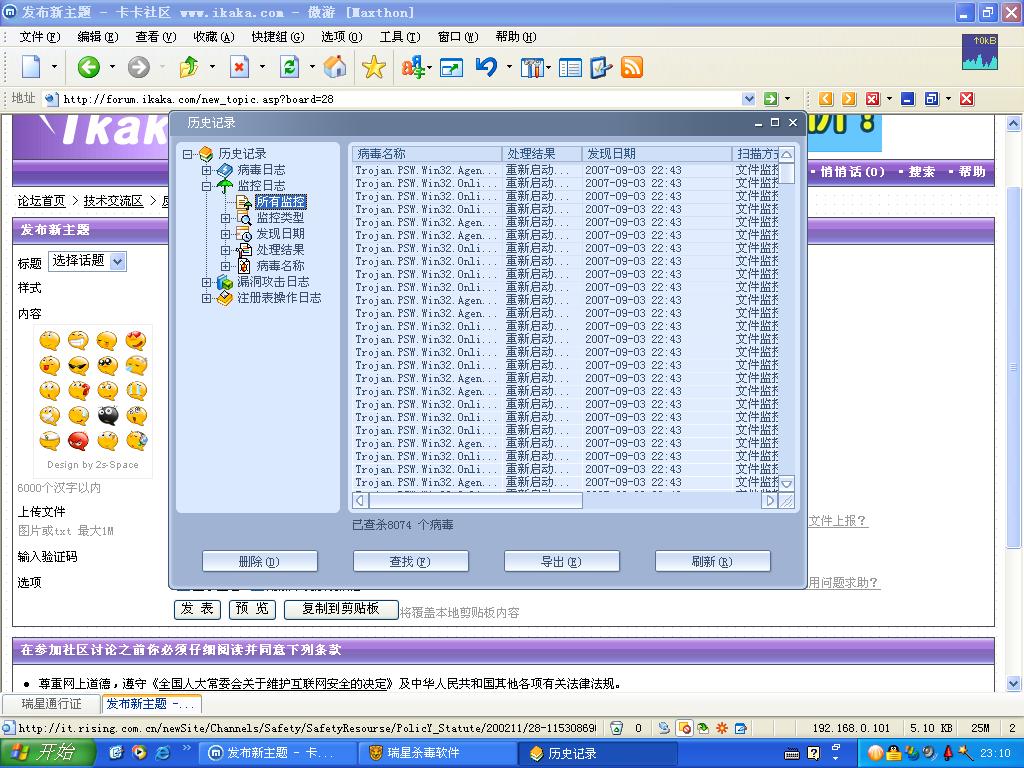Image resolution: width=1024 pixels, height=768 pixels.
Task: Insert the heart-eyes emoticon
Action: coord(136,340)
